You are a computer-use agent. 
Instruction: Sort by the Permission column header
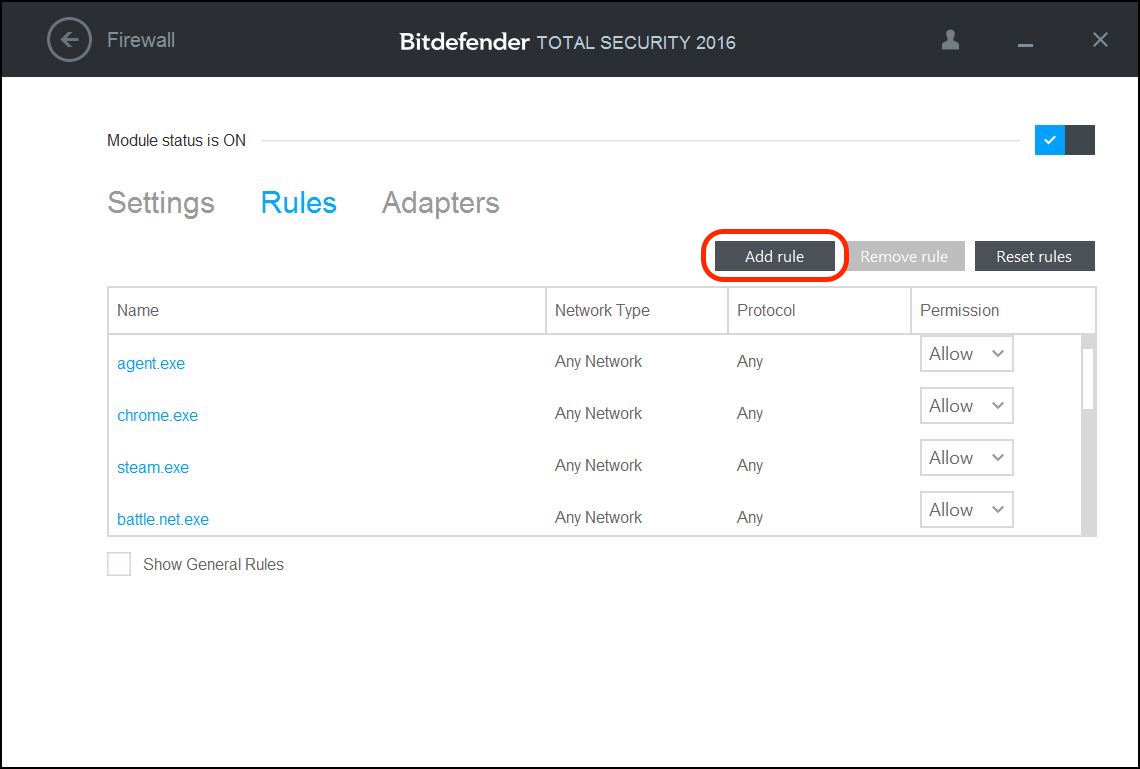[1003, 310]
